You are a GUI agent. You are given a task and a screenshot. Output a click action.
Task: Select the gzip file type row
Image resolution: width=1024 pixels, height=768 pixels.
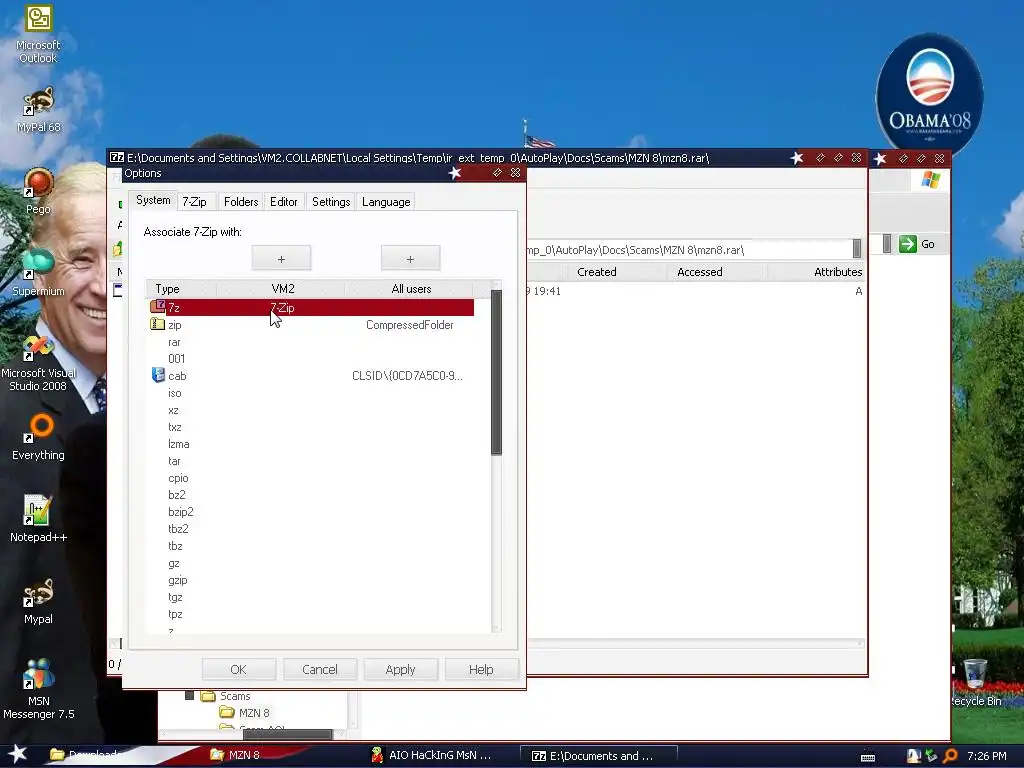[x=311, y=580]
